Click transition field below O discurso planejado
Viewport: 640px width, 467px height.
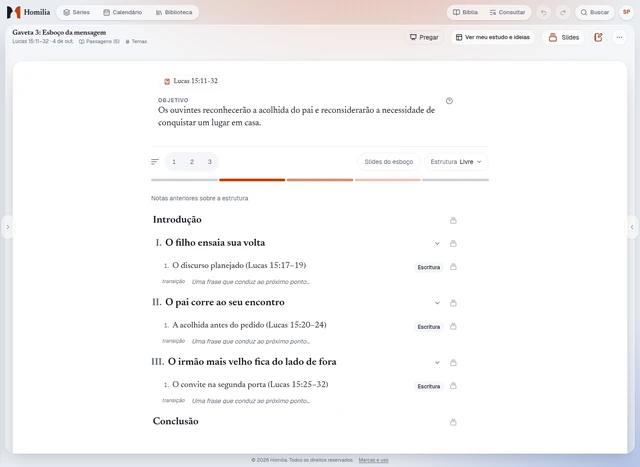point(251,282)
